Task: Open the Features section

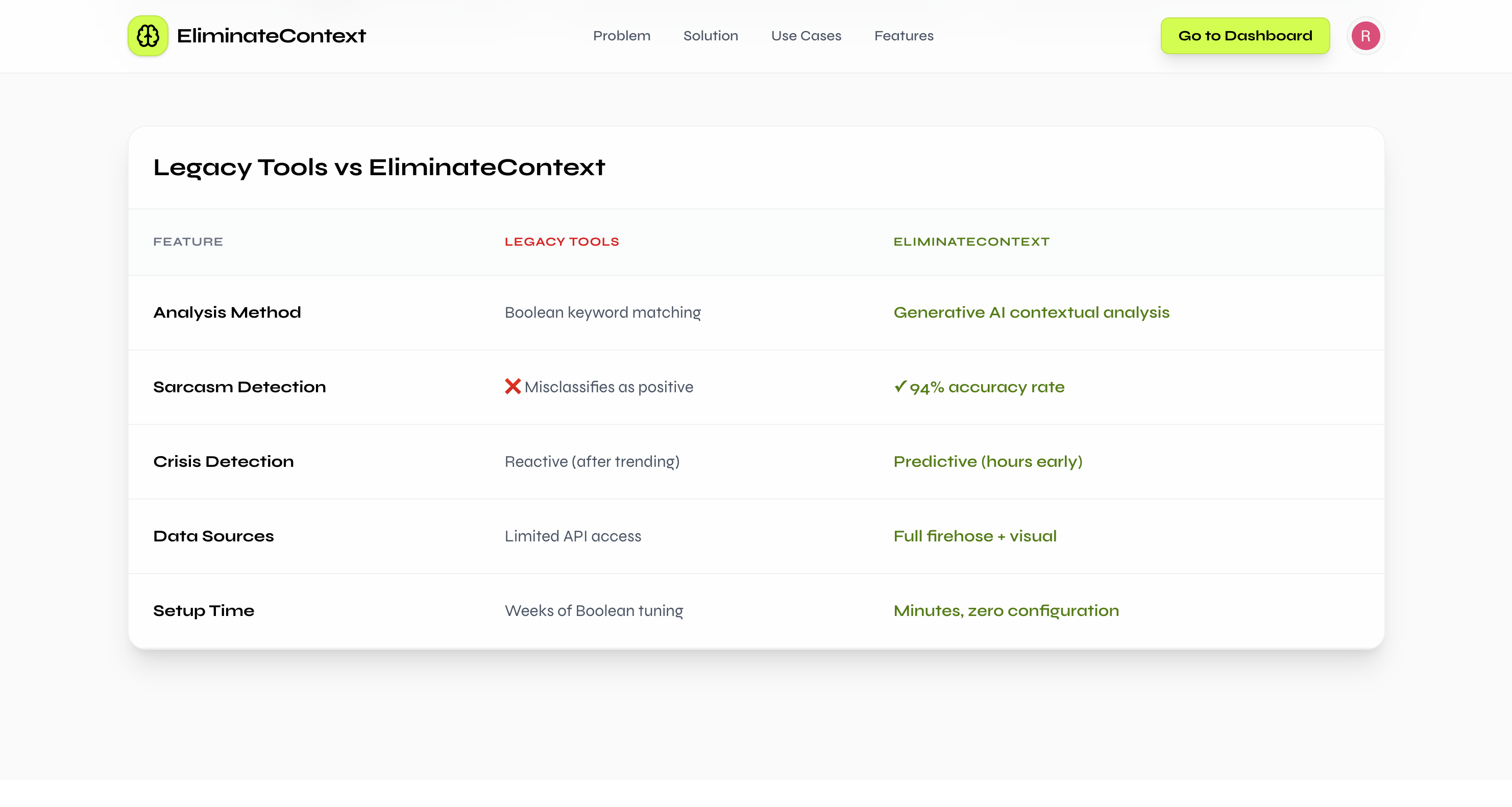Action: (904, 36)
